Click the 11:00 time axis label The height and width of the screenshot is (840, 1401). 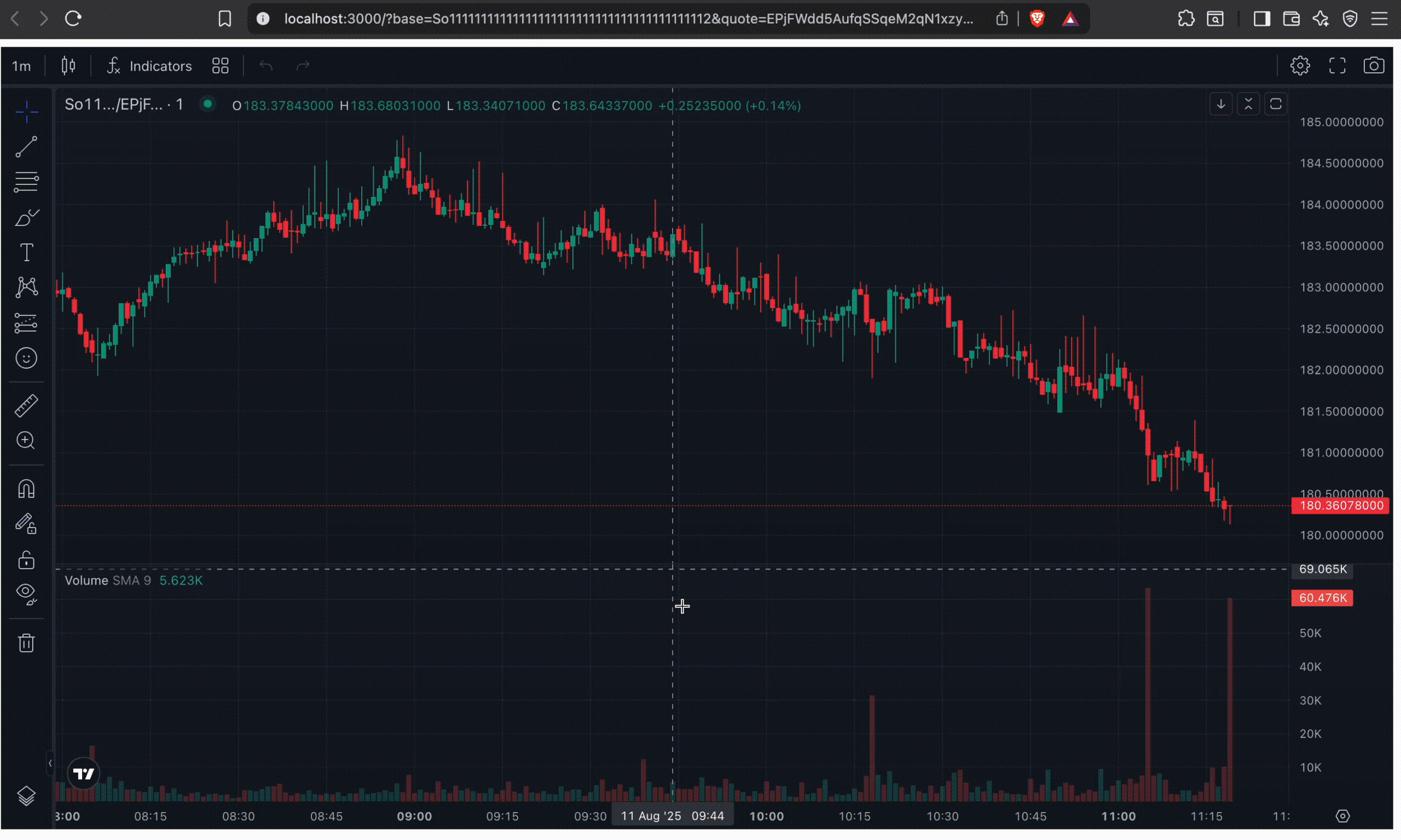pos(1119,816)
